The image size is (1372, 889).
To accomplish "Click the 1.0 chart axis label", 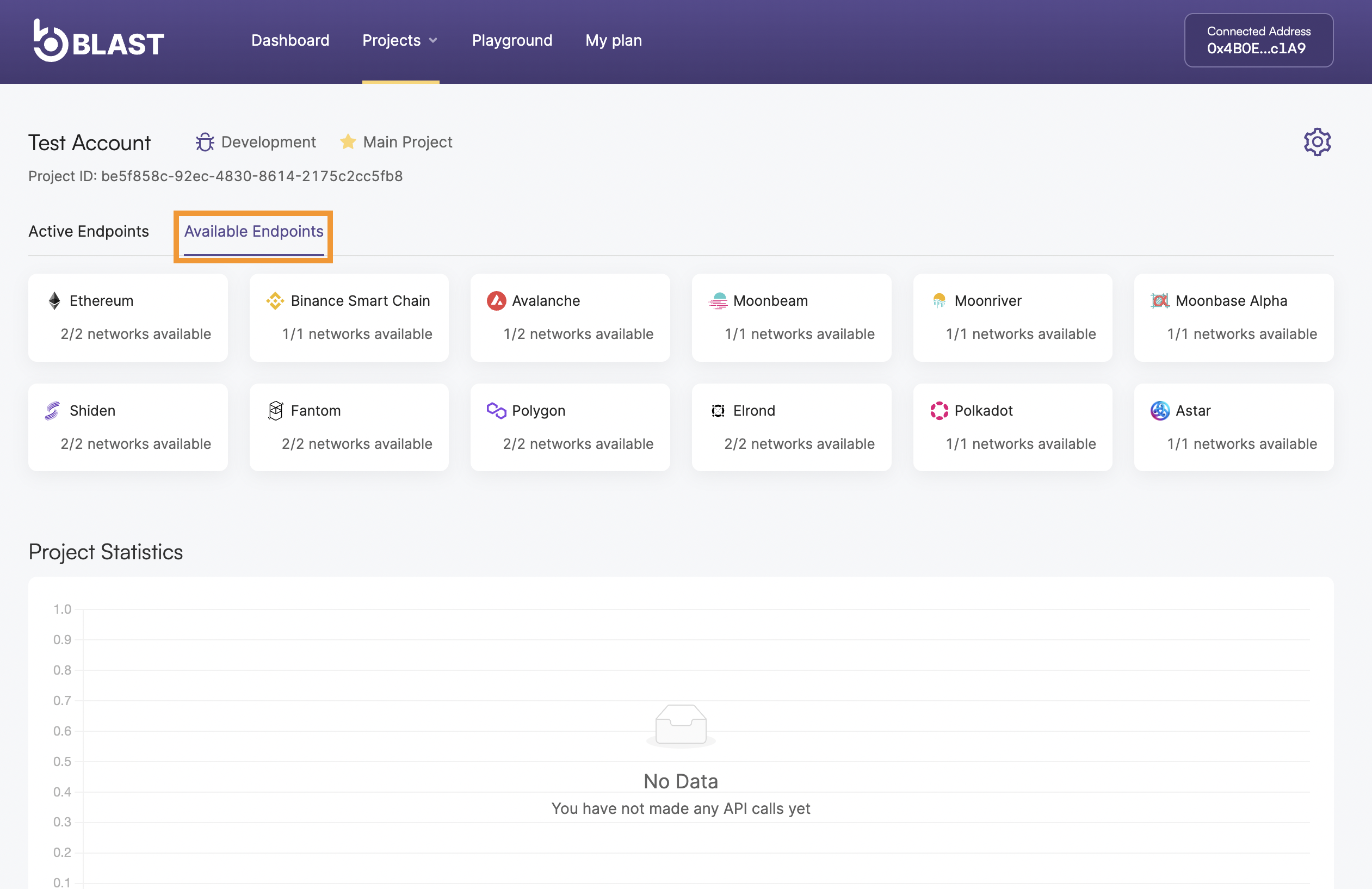I will (x=62, y=609).
